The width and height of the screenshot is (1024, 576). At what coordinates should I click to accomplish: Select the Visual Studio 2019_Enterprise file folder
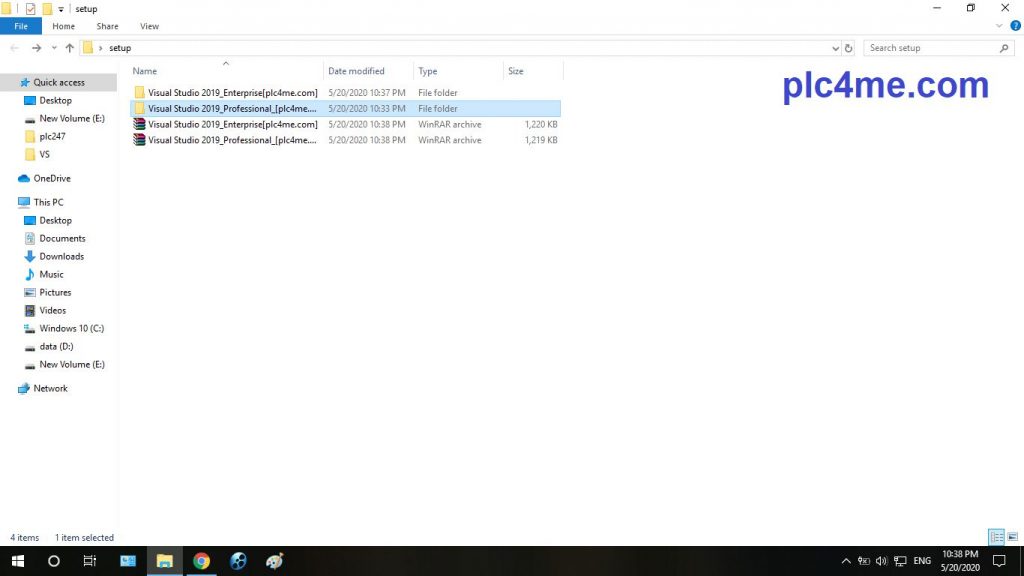[232, 92]
